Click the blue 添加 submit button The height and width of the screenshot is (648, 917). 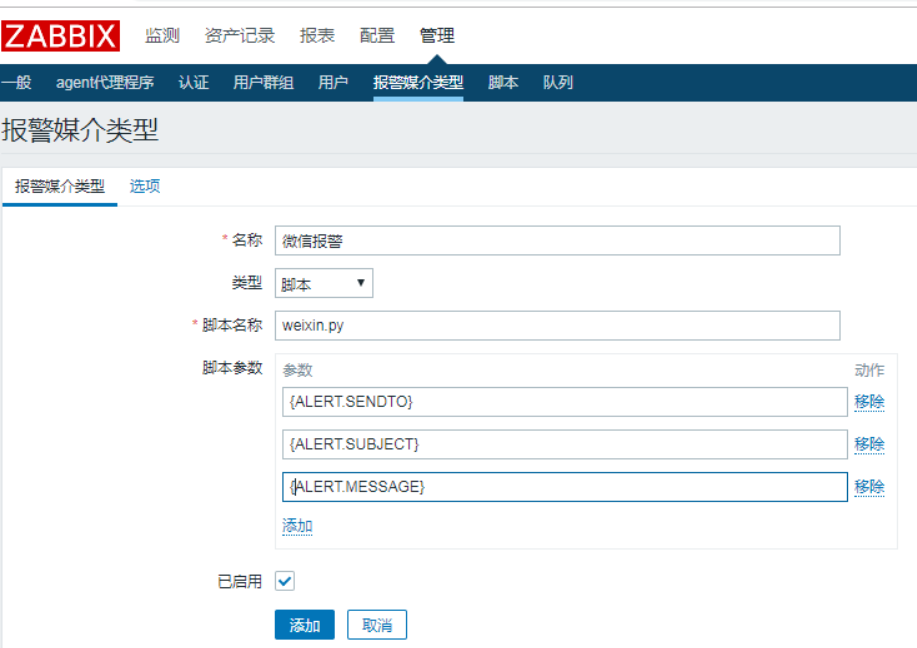point(305,625)
